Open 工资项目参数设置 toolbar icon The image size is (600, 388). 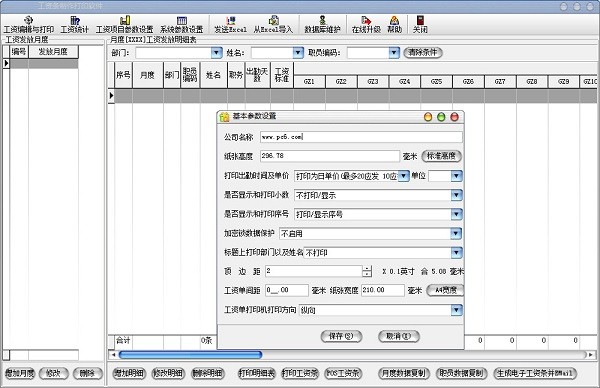(124, 24)
